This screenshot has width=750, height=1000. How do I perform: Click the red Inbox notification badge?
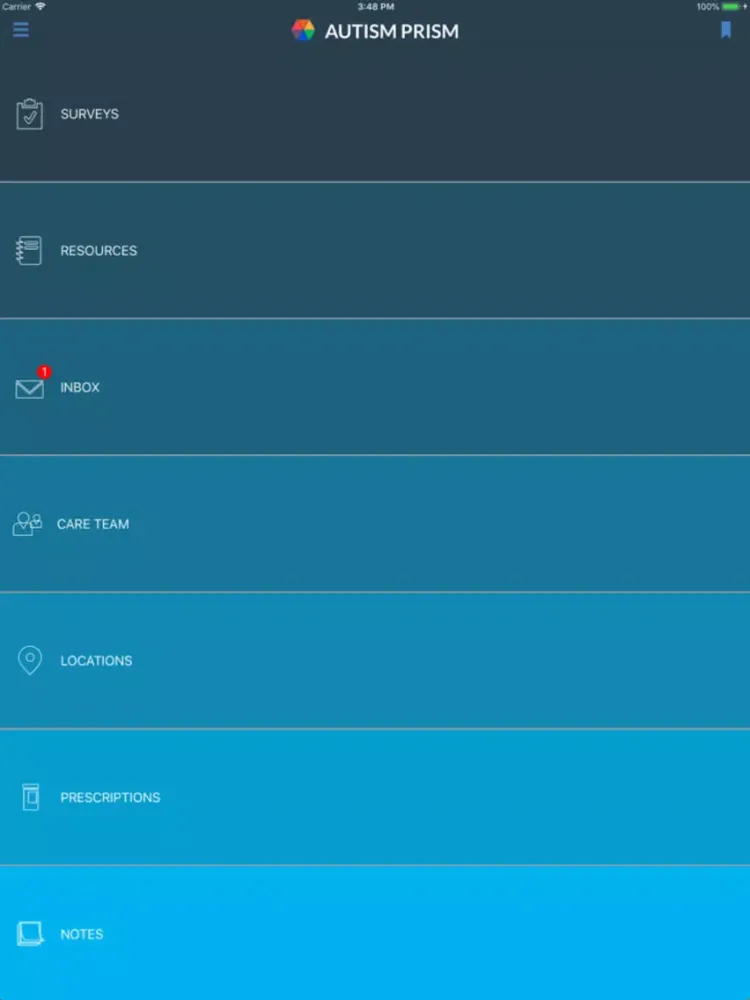tap(44, 372)
